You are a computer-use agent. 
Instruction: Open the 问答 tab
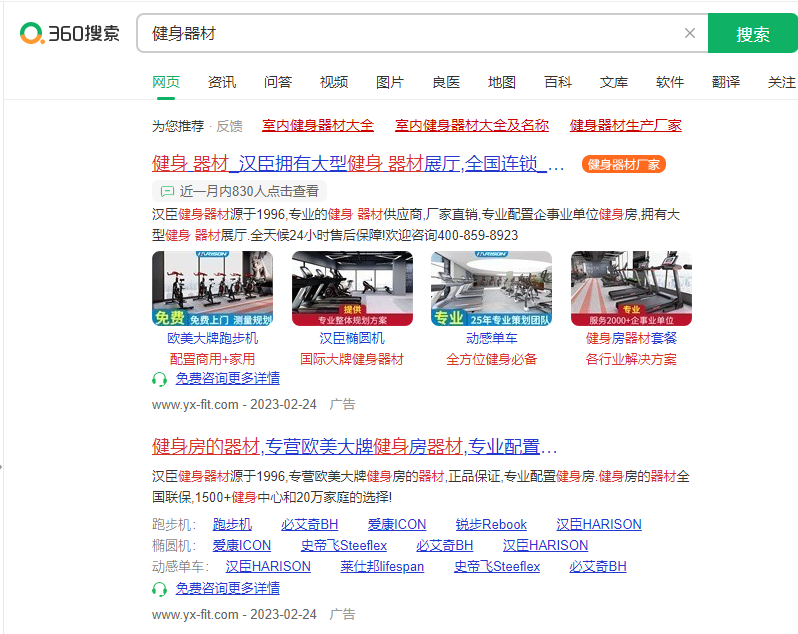point(278,82)
